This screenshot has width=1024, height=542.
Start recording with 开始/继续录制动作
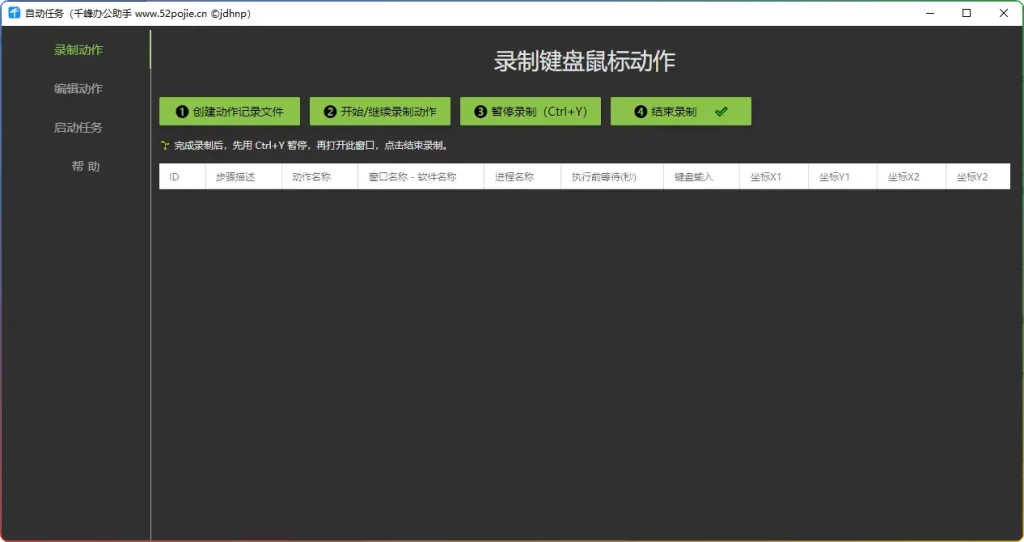380,112
